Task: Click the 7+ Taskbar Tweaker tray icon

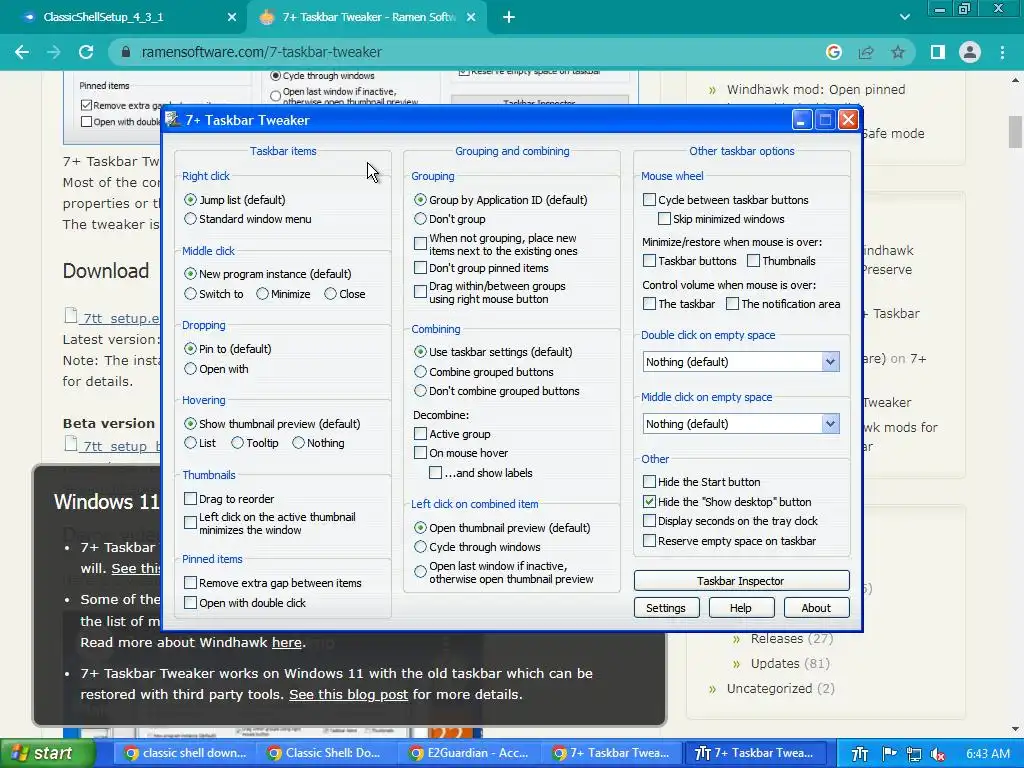Action: pos(860,754)
